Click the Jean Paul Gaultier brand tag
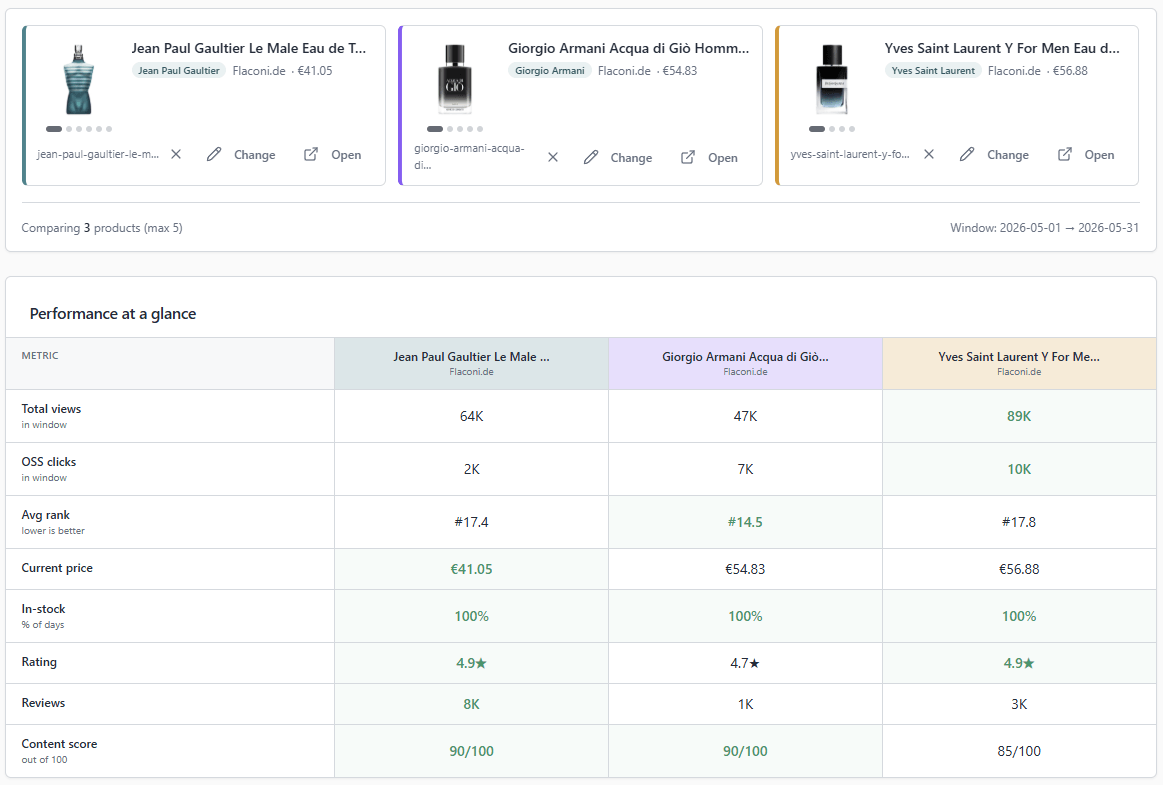 pyautogui.click(x=179, y=70)
